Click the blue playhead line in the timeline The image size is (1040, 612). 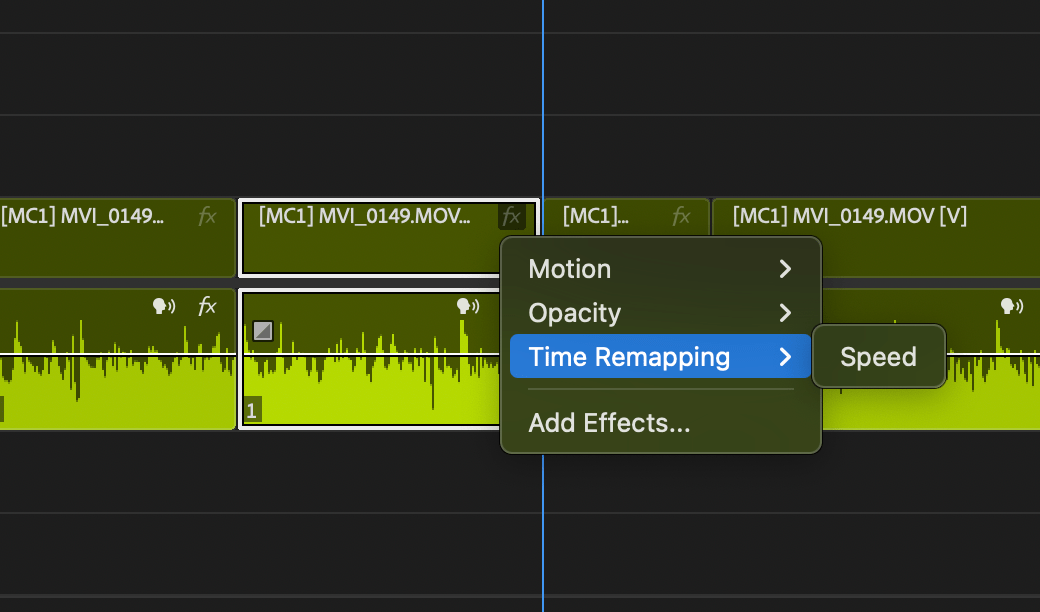[543, 100]
